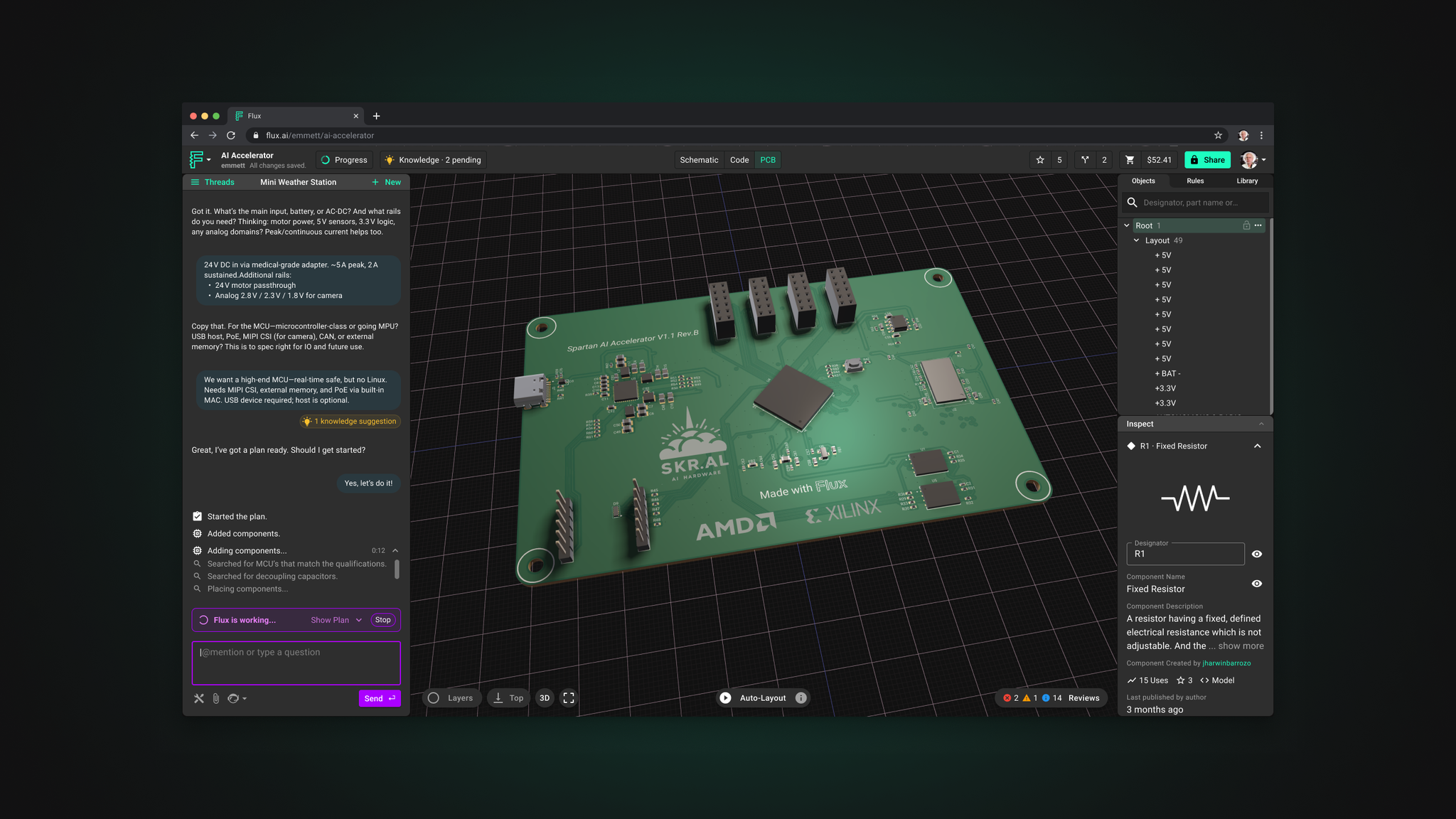1456x819 pixels.
Task: Open the Flux logo menu
Action: 200,160
